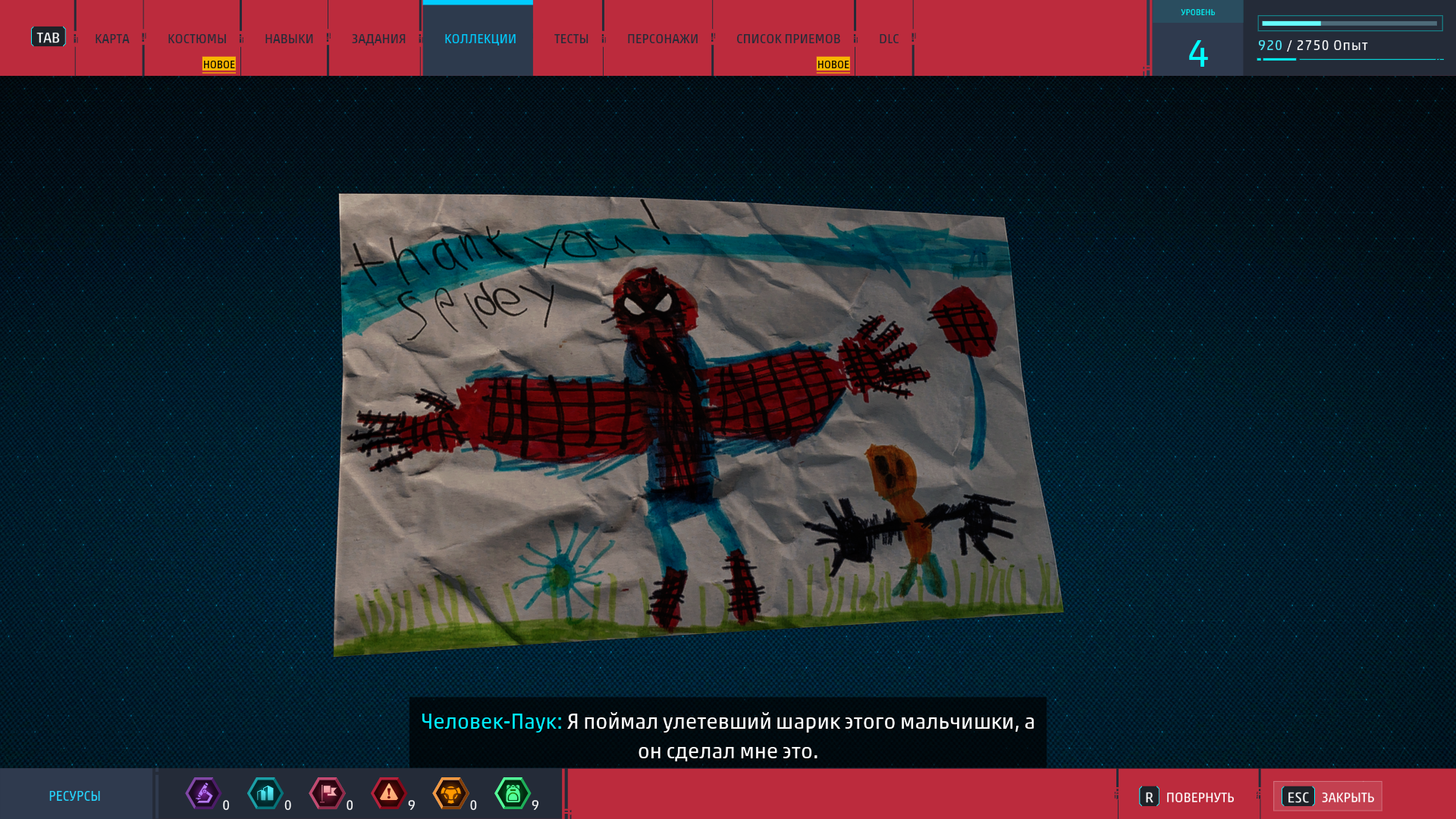Click the level 4 indicator

click(1198, 53)
